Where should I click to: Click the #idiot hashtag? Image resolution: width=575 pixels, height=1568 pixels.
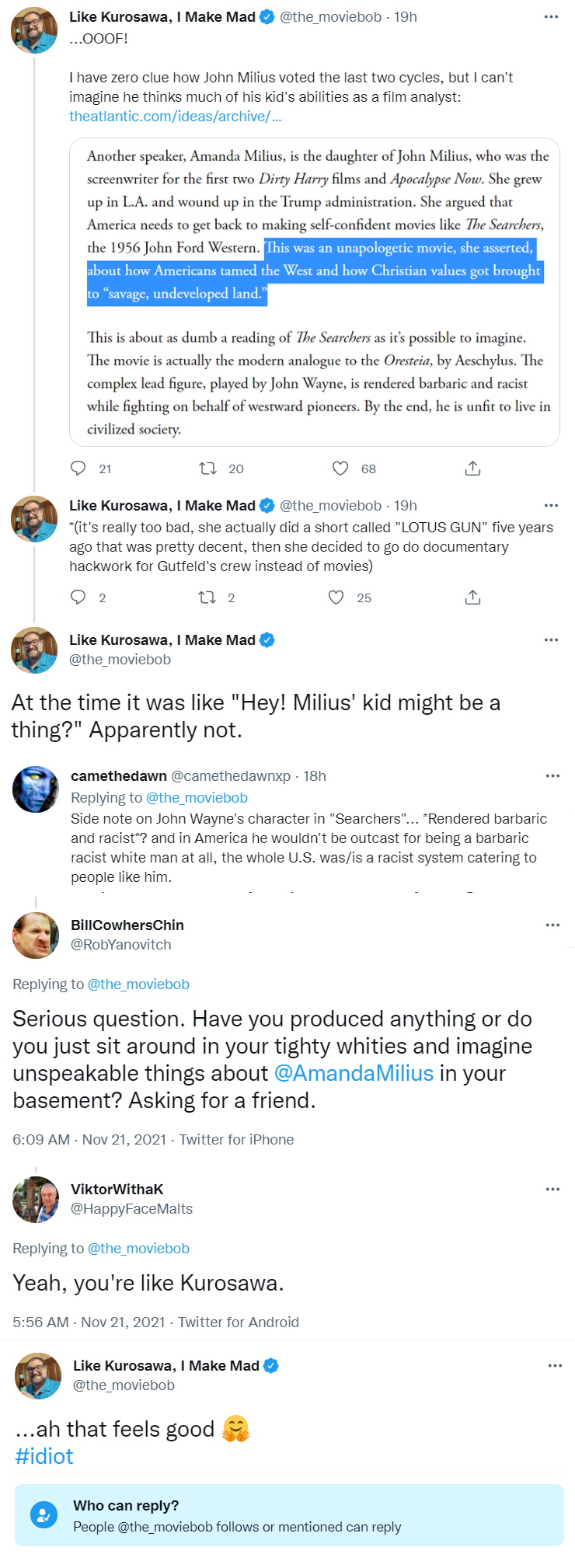pos(44,1456)
